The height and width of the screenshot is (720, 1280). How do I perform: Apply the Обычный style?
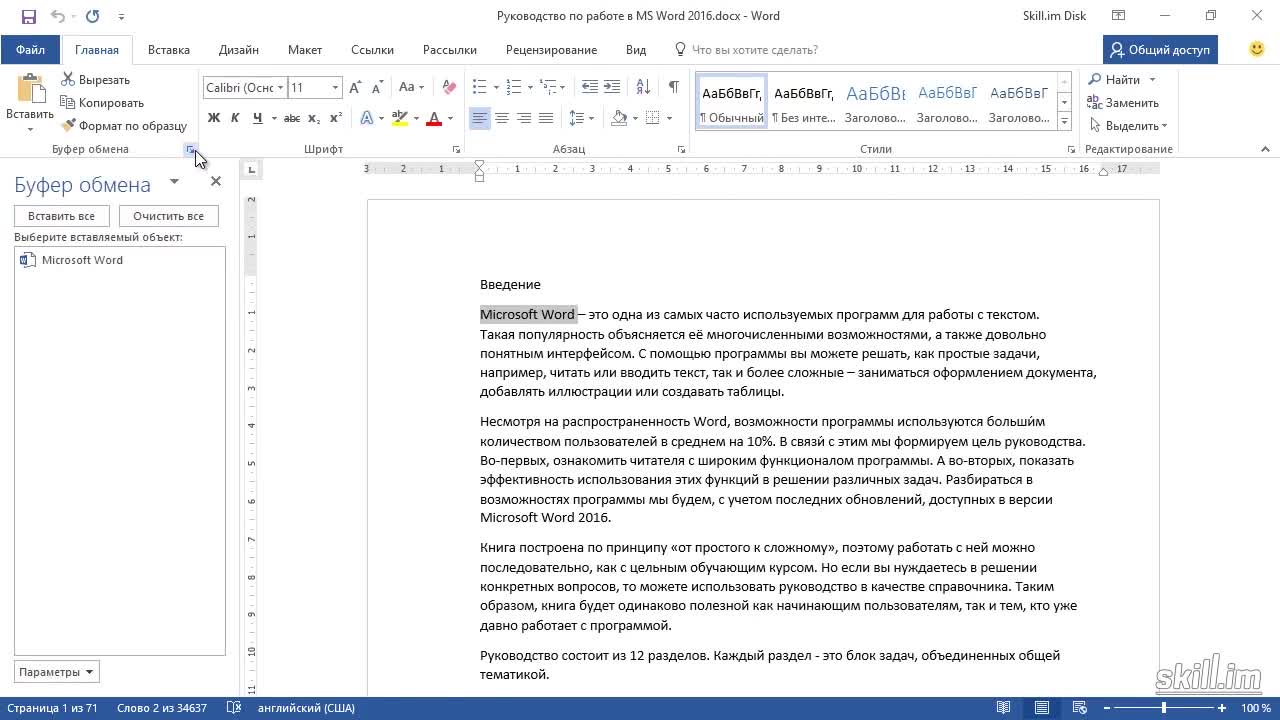(731, 101)
